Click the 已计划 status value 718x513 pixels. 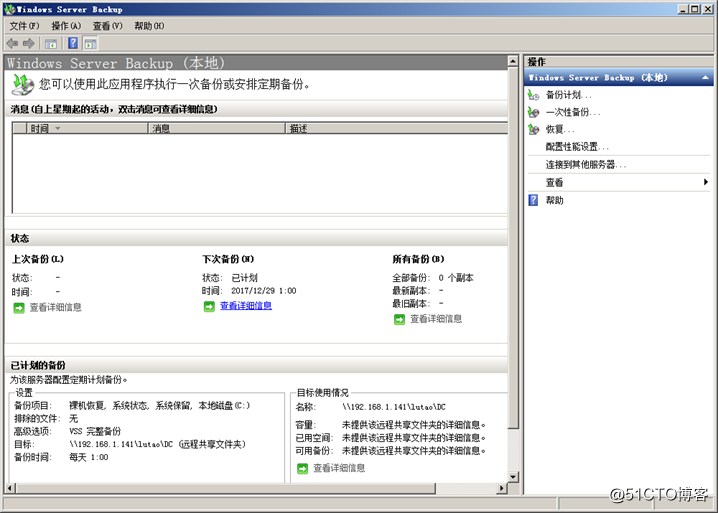245,278
